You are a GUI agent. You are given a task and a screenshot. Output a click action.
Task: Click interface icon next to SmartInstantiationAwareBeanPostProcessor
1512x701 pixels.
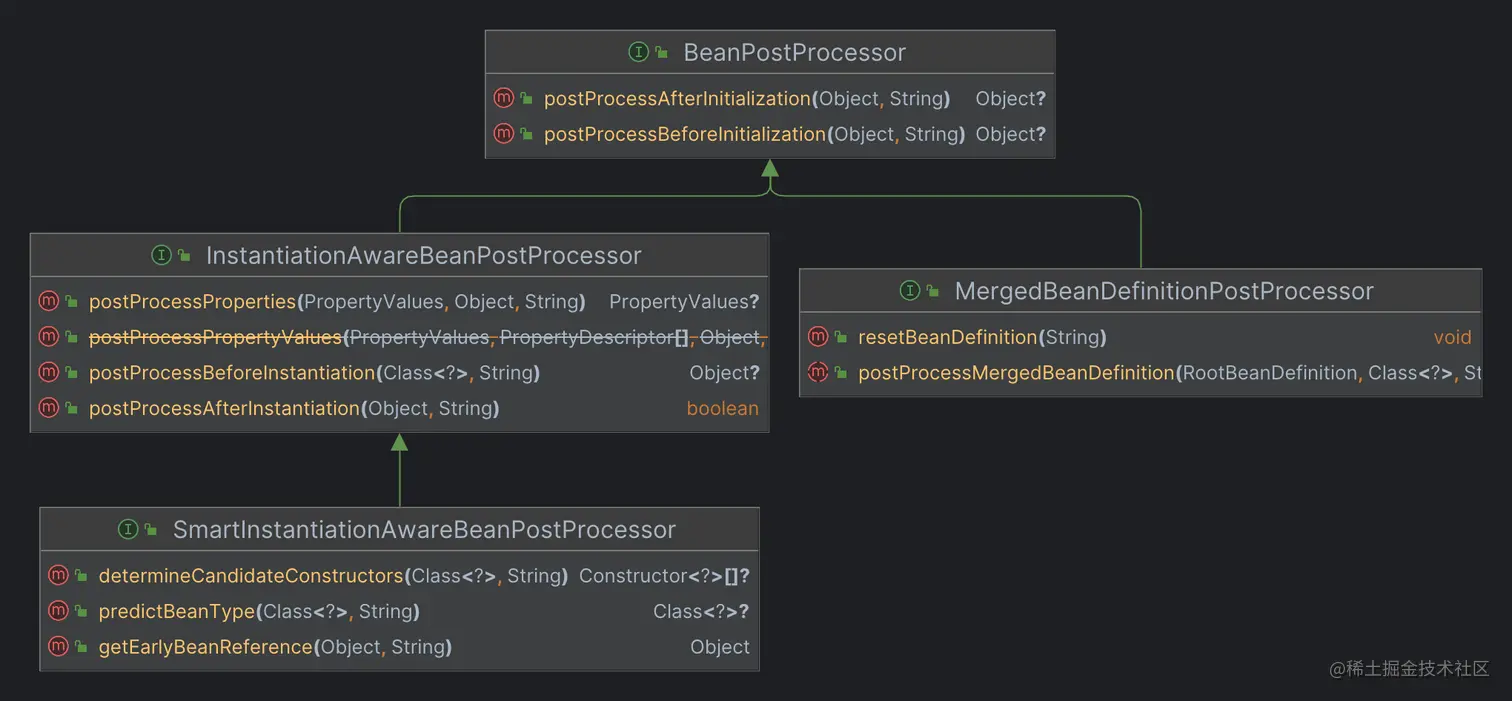128,529
